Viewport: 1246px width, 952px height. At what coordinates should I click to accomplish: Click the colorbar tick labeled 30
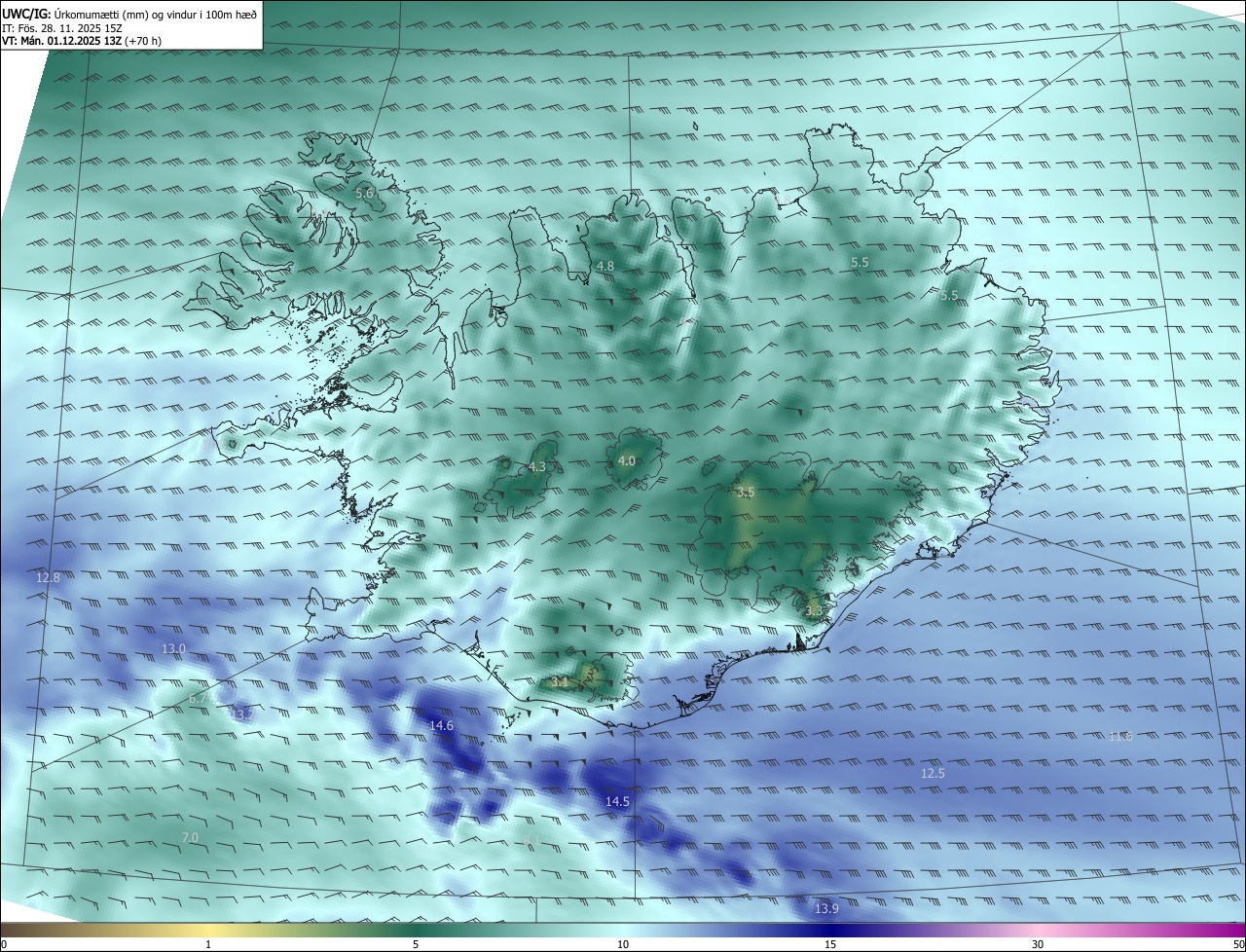coord(1038,944)
